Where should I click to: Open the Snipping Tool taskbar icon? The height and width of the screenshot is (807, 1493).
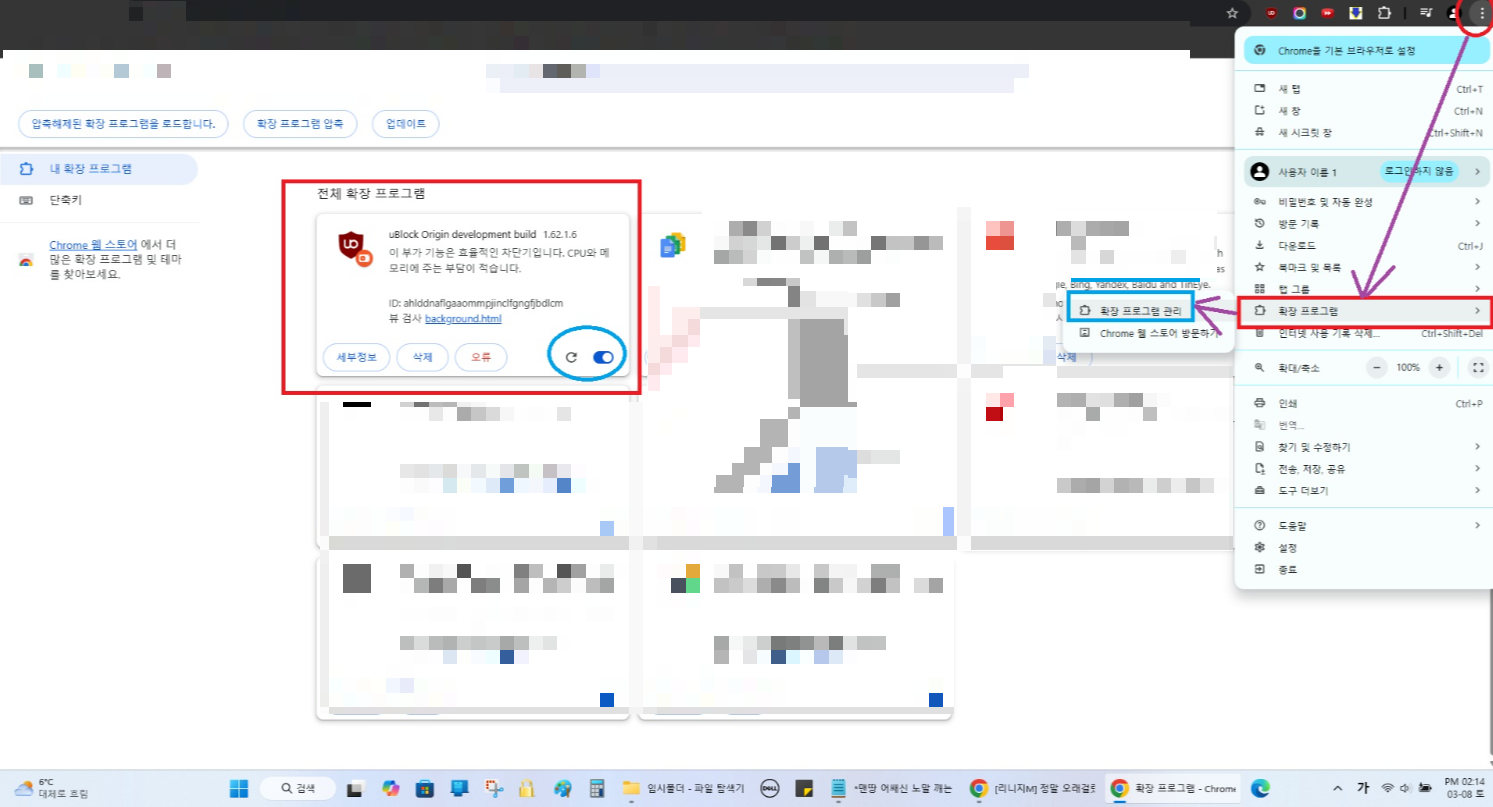(x=492, y=788)
